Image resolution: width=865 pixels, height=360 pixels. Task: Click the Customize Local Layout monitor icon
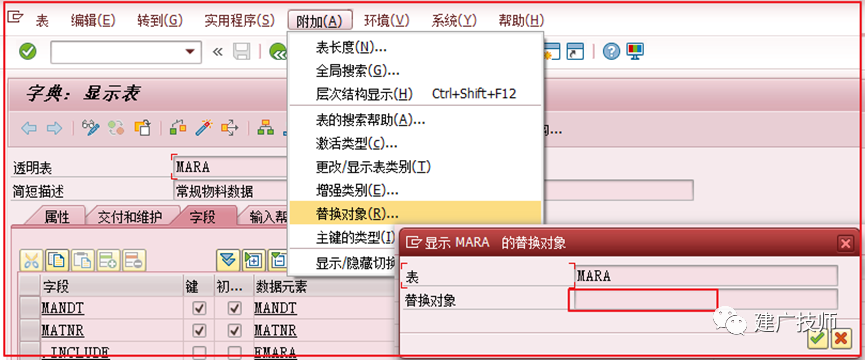point(636,51)
